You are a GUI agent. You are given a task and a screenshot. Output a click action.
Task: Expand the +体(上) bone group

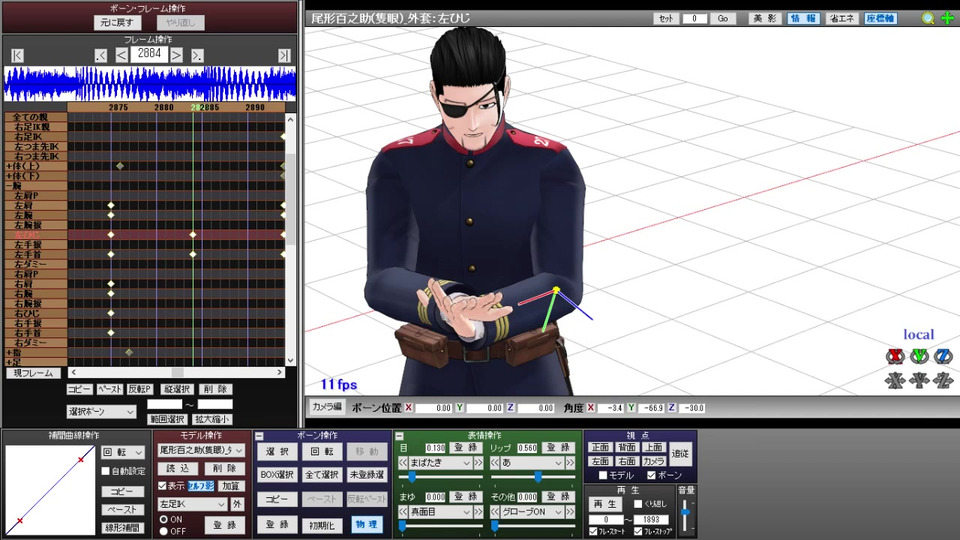9,167
